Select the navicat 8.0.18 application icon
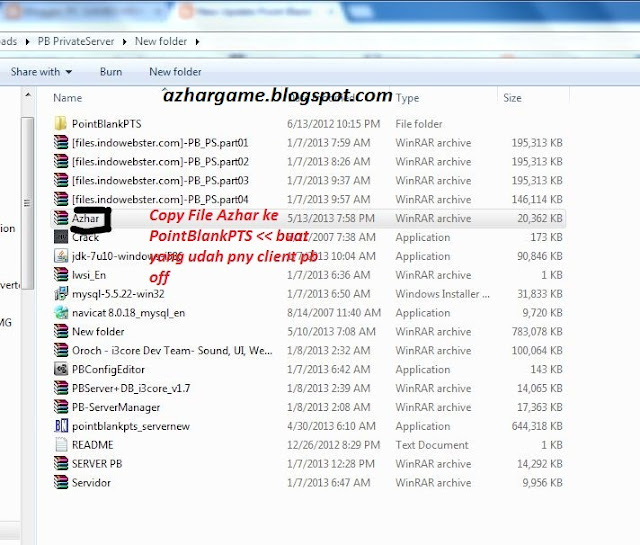Viewport: 640px width, 545px height. [x=61, y=312]
